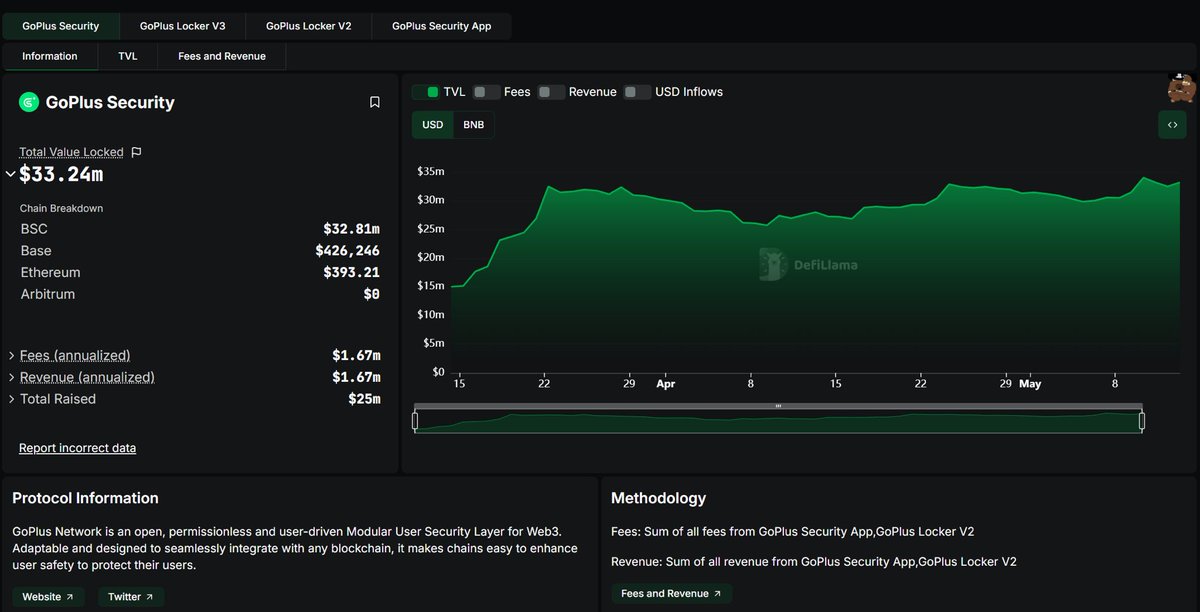The height and width of the screenshot is (612, 1200).
Task: Click the Chain Breakdown heading
Action: coord(61,208)
